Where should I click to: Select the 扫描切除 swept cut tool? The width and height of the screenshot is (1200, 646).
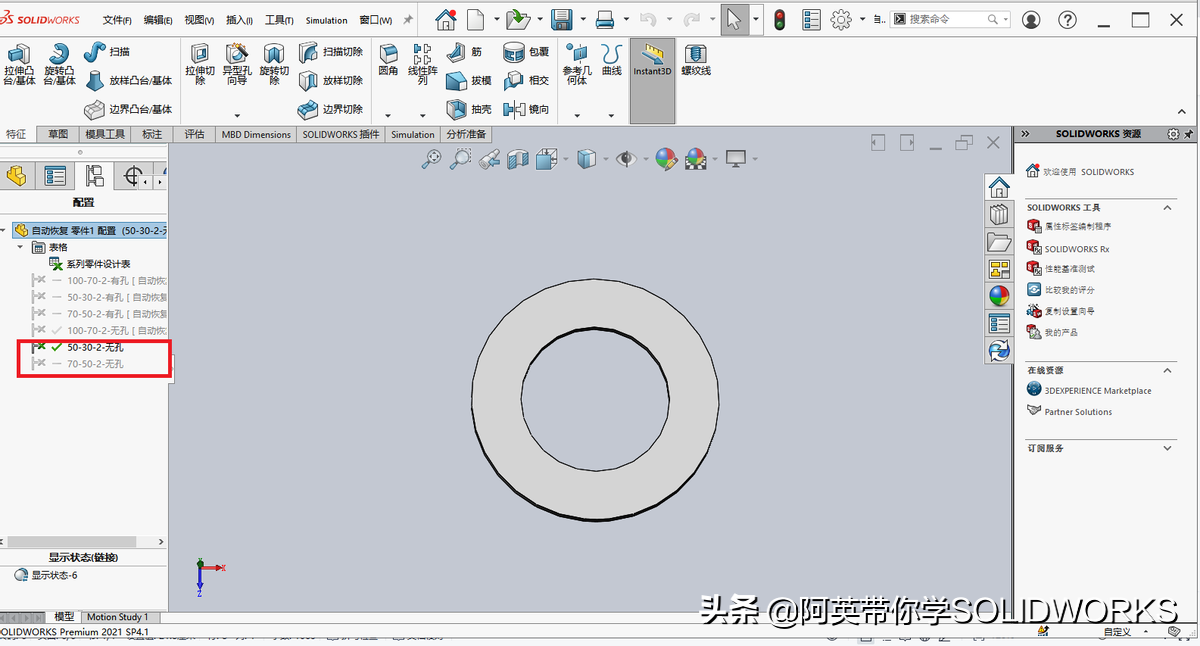coord(330,52)
